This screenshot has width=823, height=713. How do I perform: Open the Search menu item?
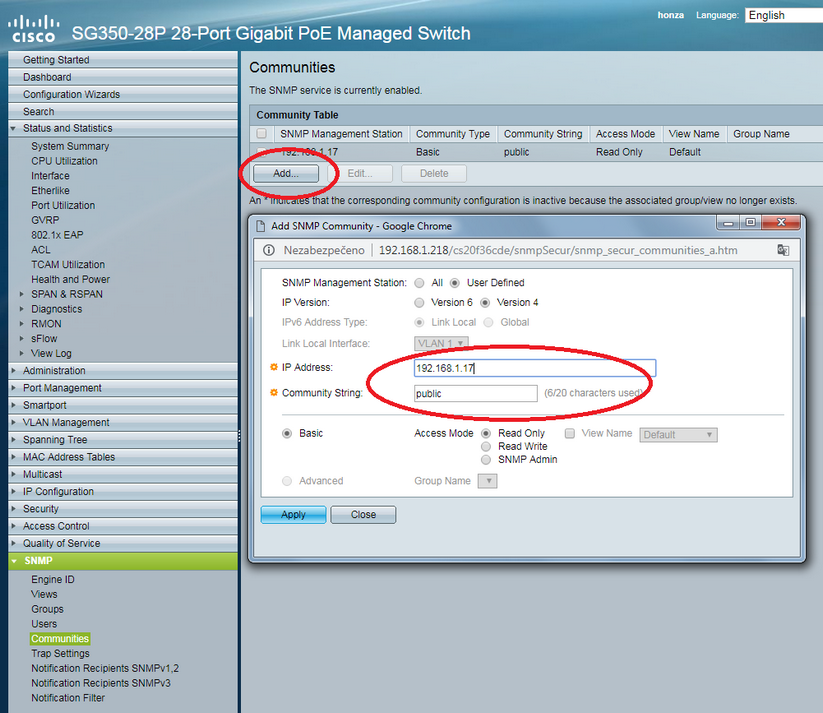[123, 111]
